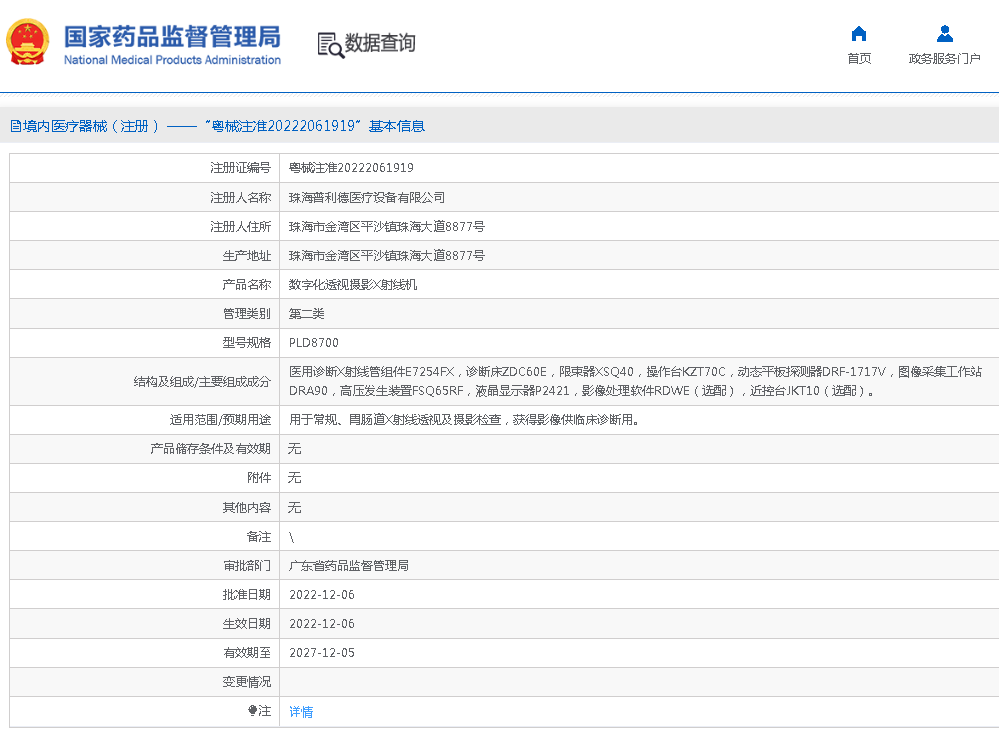Click the 管理类别 value 第二类
This screenshot has height=729, width=999.
pyautogui.click(x=306, y=314)
